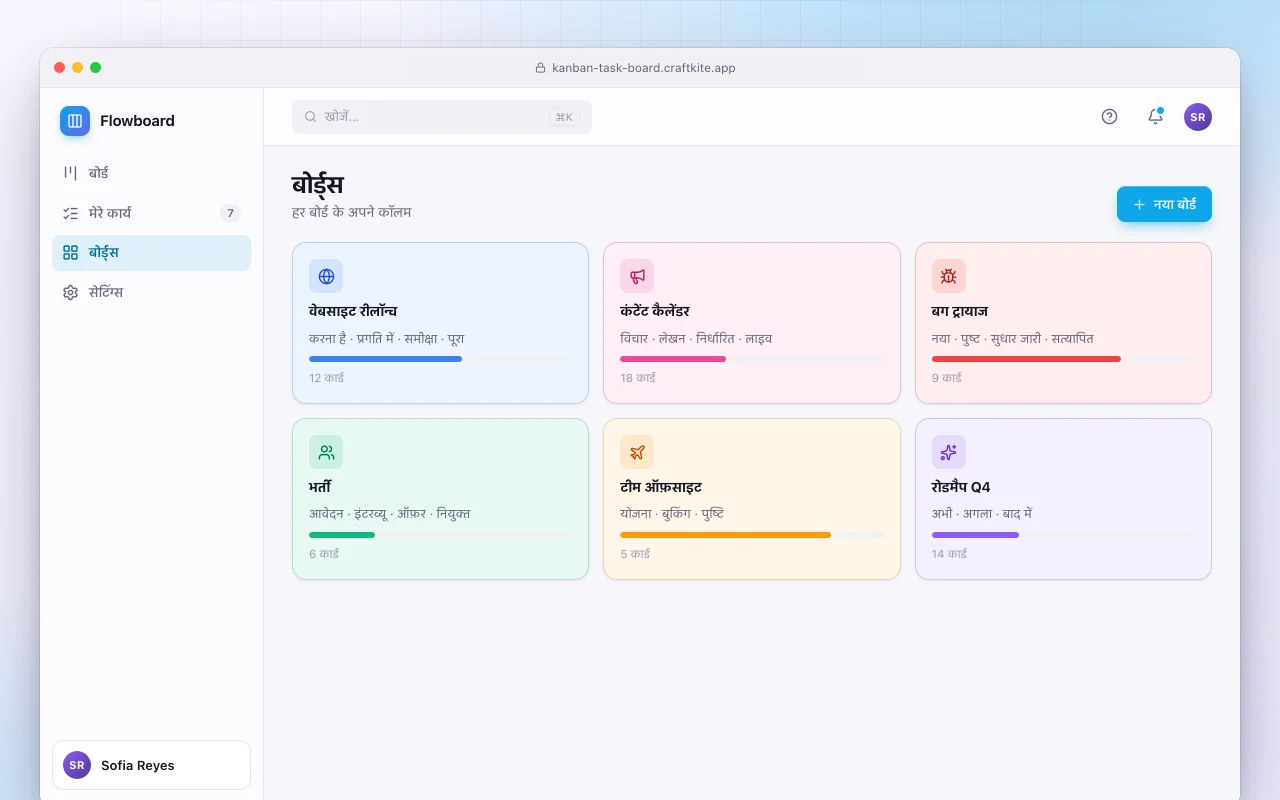Click the search magnifier icon
The width and height of the screenshot is (1280, 800).
pyautogui.click(x=311, y=117)
